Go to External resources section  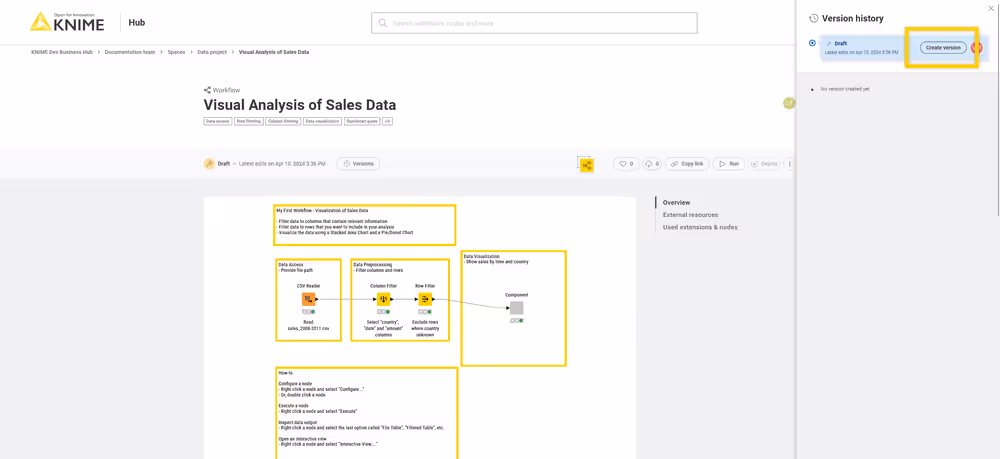pyautogui.click(x=690, y=215)
